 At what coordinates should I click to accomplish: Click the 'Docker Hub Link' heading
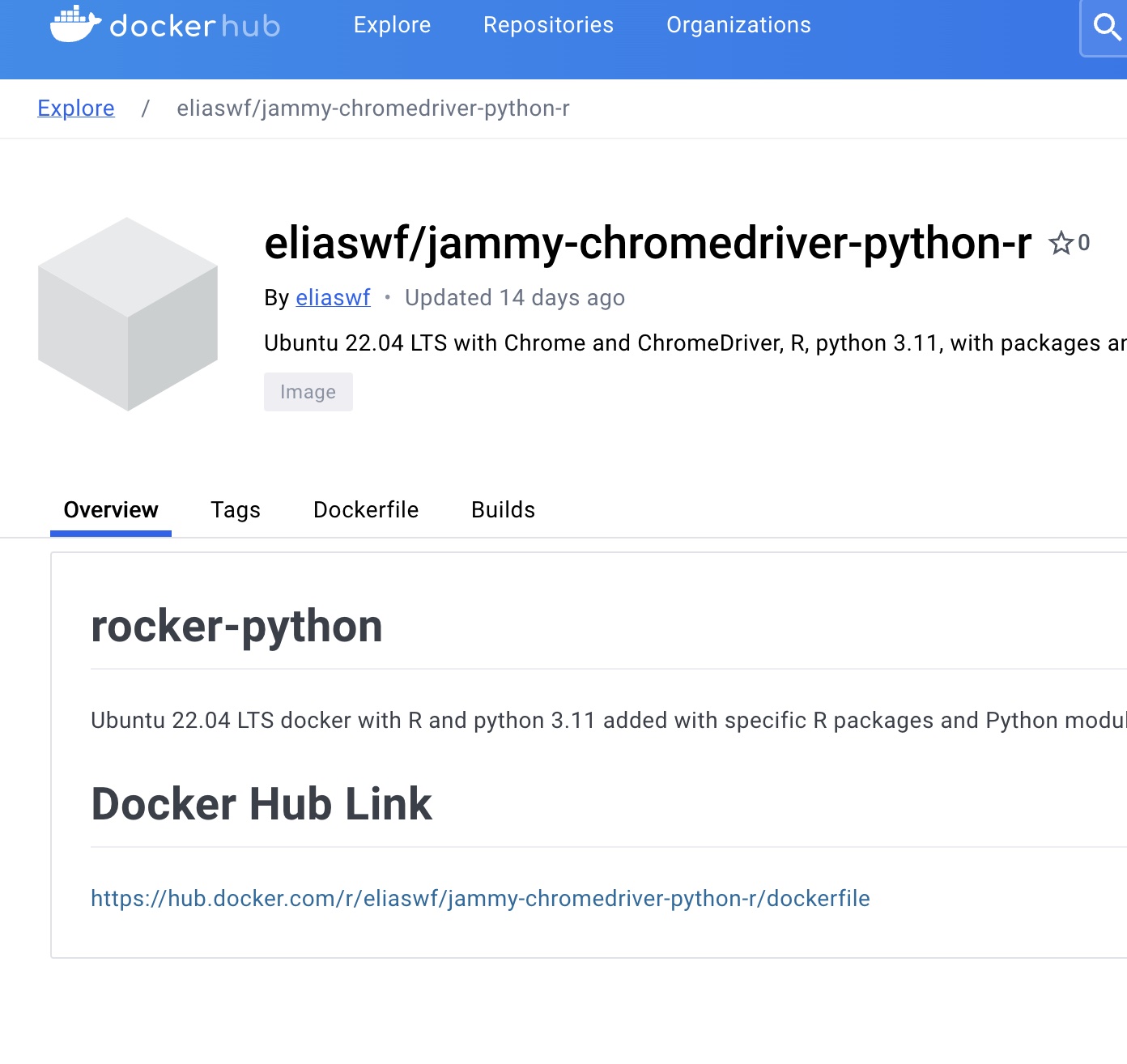[x=262, y=804]
